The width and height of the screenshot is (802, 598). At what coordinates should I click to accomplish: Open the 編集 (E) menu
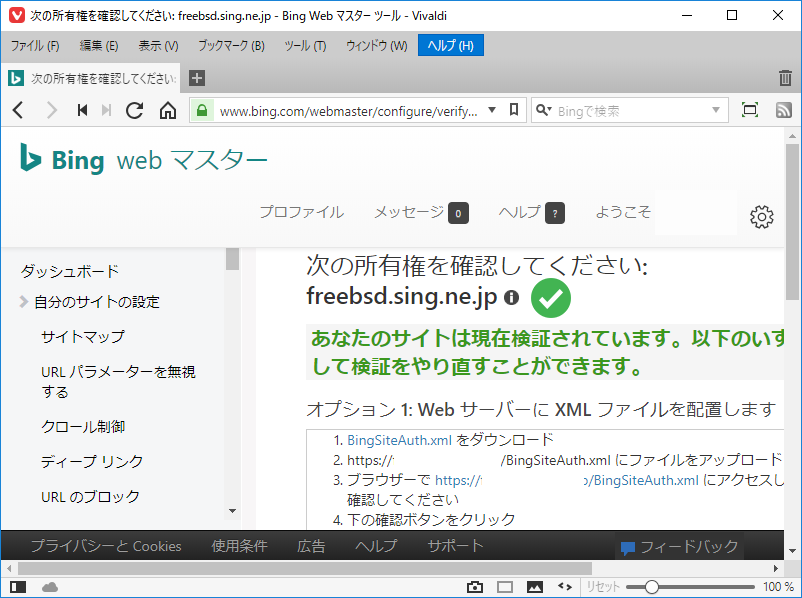99,46
